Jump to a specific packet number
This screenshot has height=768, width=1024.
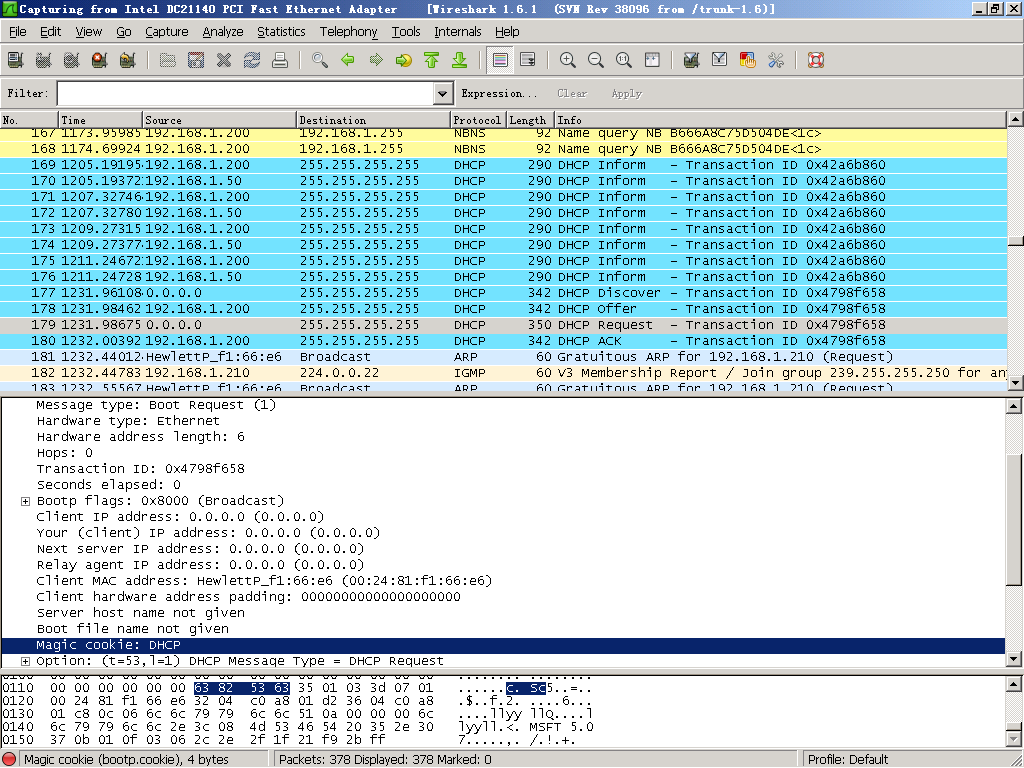[x=404, y=60]
